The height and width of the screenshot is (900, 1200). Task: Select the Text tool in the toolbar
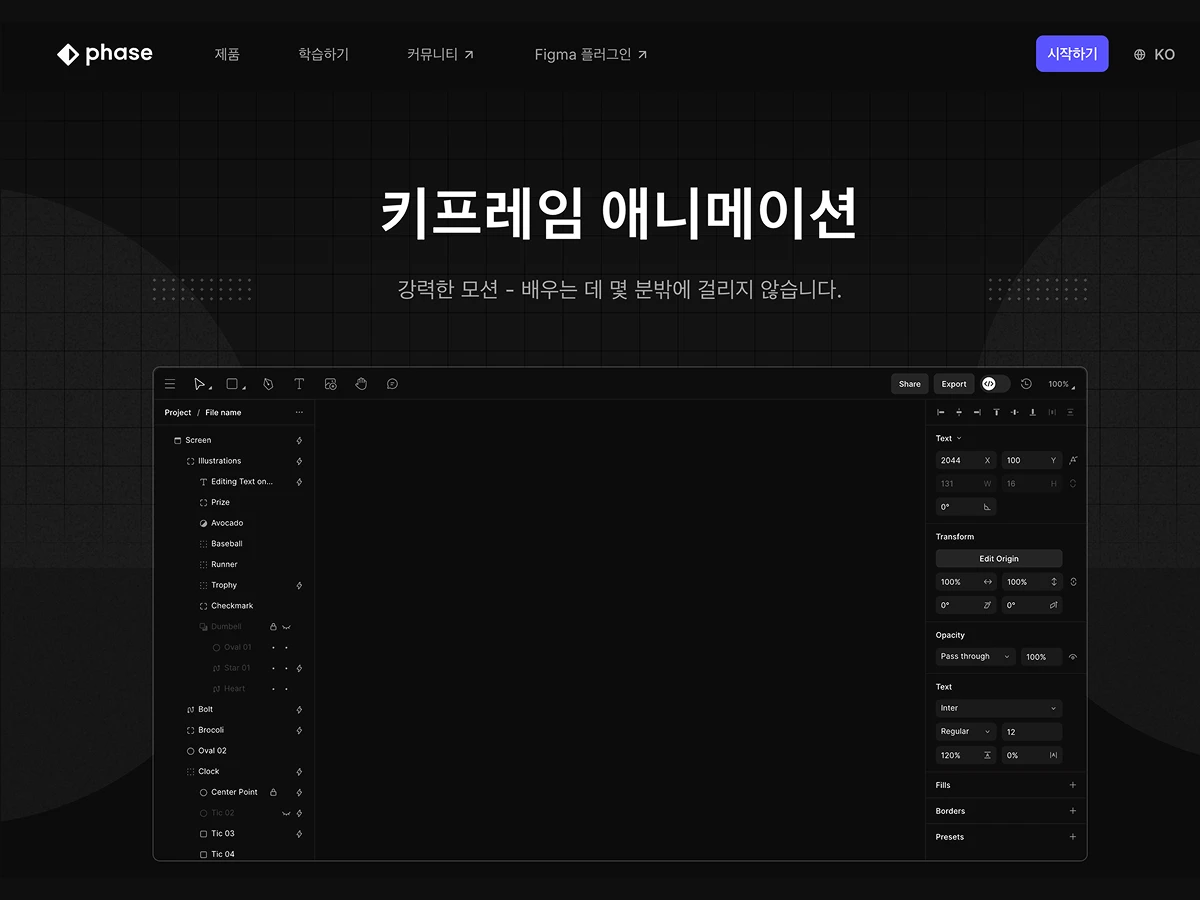299,384
